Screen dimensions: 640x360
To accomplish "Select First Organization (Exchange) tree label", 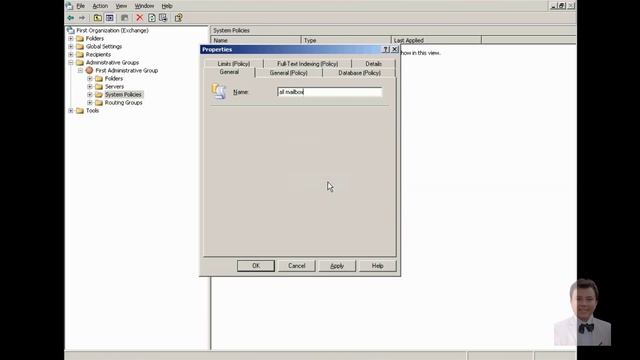I will (x=112, y=30).
